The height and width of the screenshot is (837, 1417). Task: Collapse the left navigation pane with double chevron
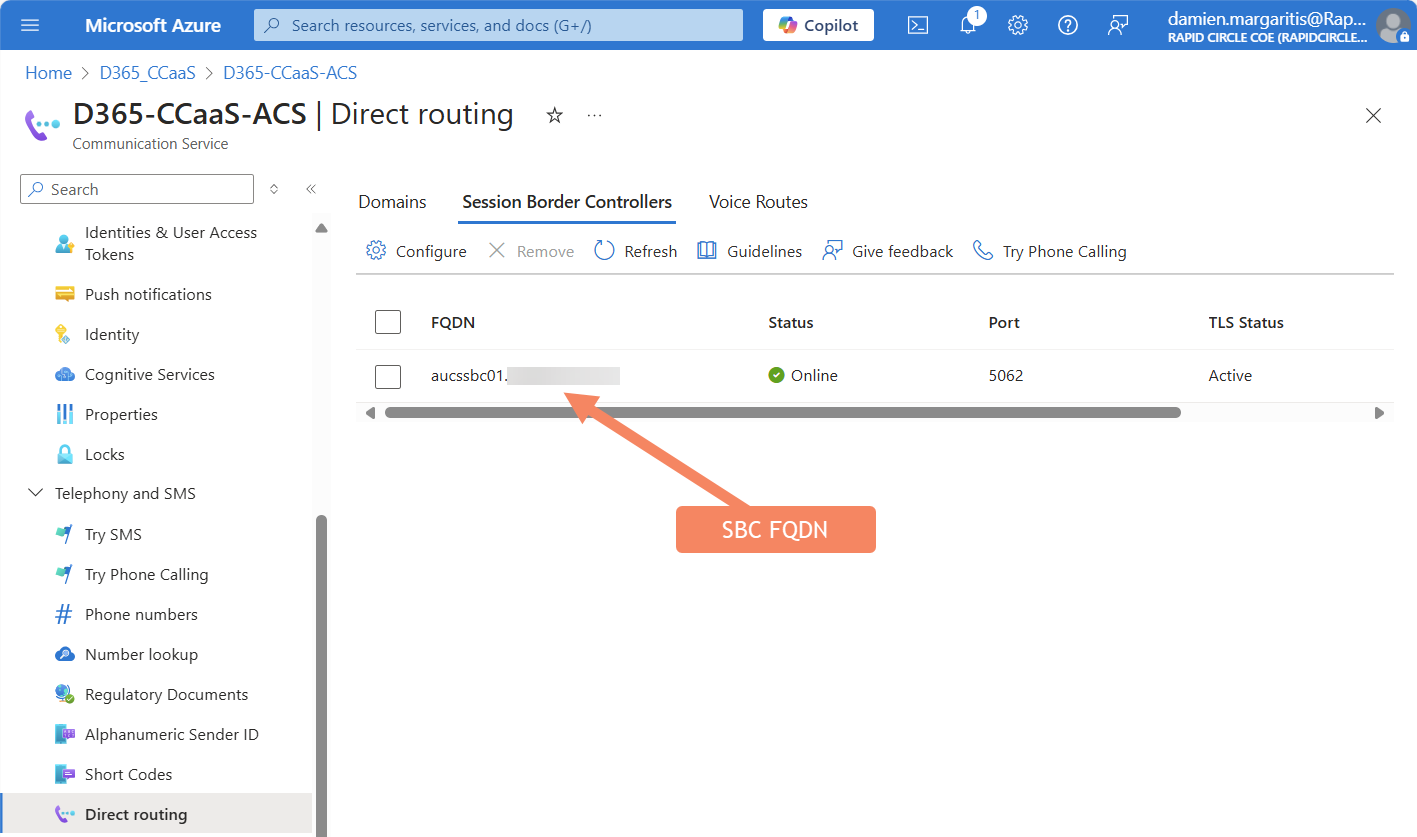(310, 188)
